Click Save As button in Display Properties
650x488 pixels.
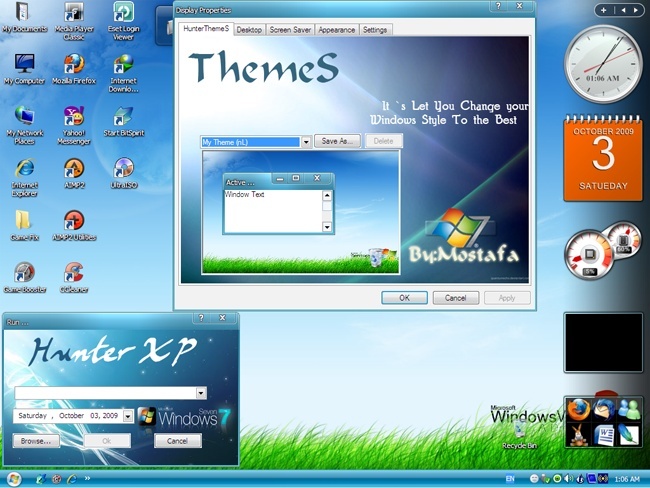click(337, 141)
